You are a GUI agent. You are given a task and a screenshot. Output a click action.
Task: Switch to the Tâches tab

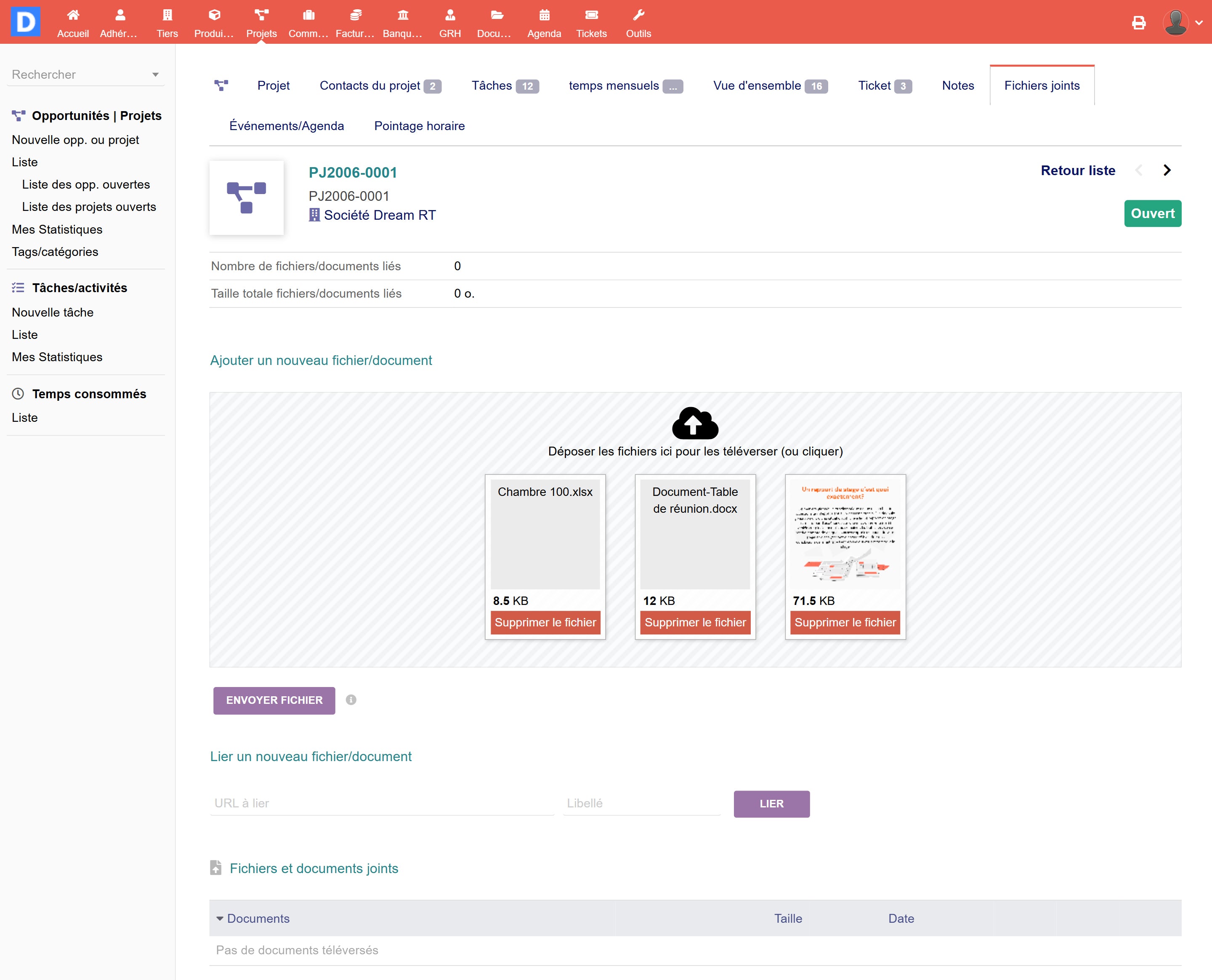492,86
